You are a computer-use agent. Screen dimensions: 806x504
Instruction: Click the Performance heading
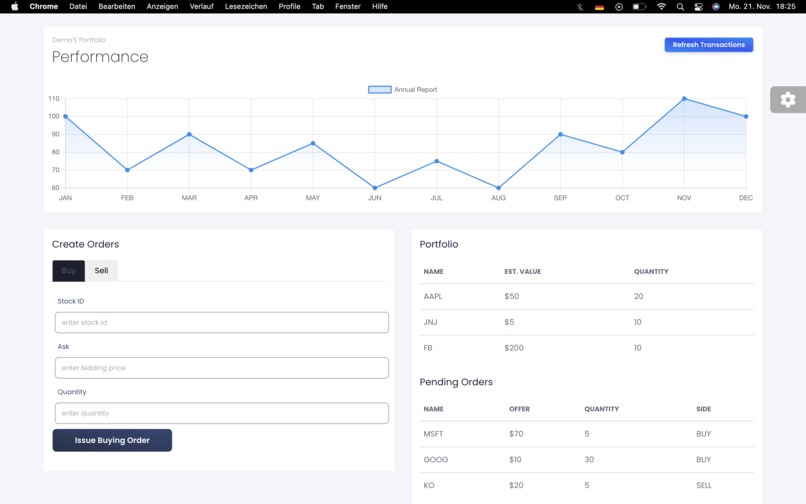tap(100, 57)
